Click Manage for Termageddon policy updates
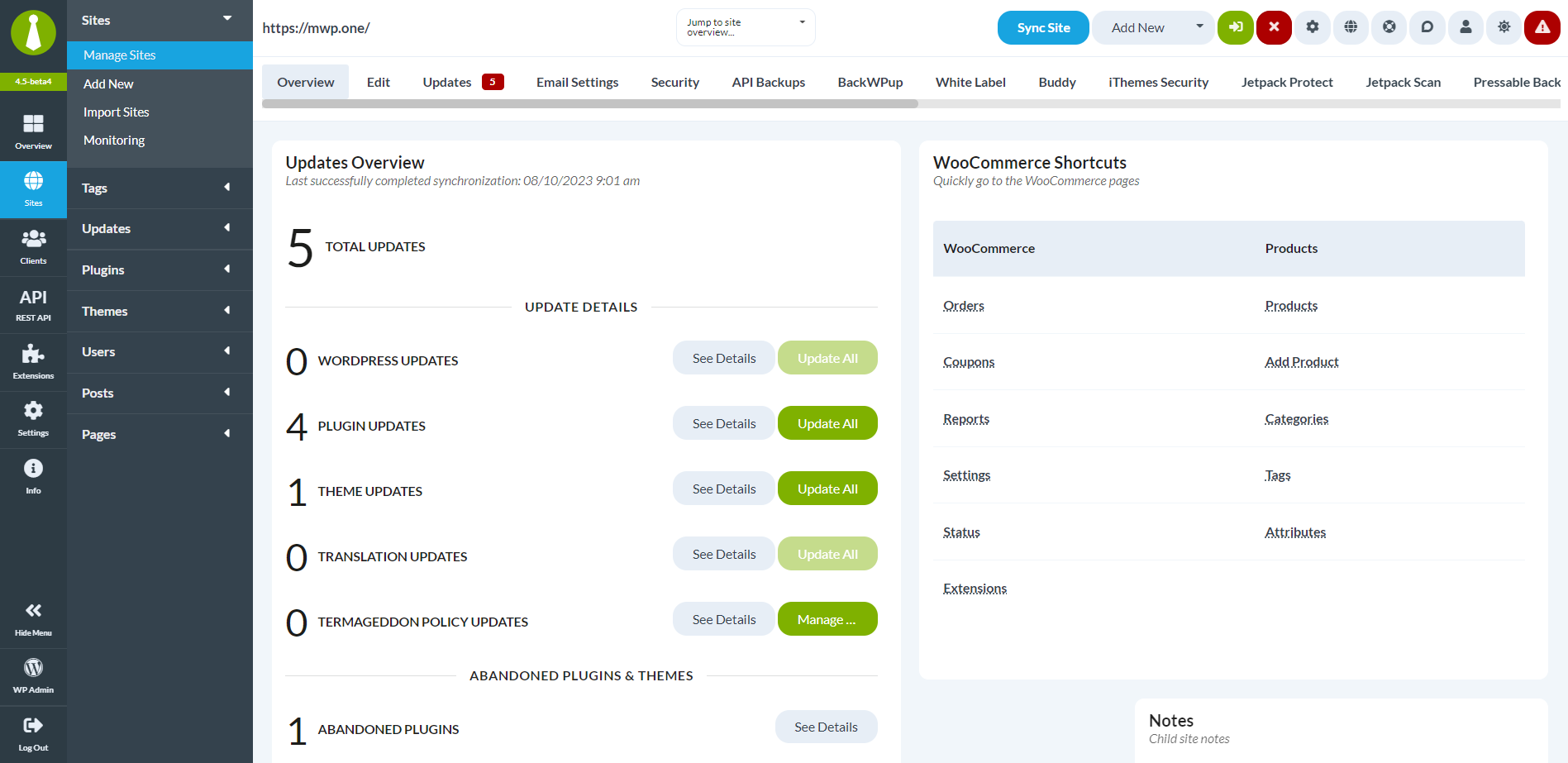 pyautogui.click(x=827, y=619)
